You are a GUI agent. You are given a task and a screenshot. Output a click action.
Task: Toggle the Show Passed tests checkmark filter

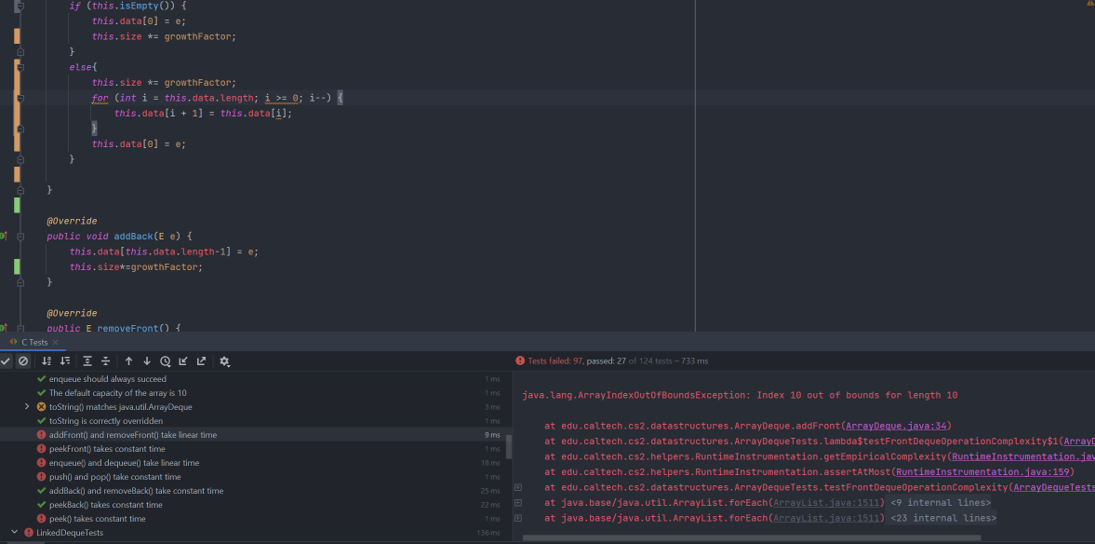click(x=6, y=361)
